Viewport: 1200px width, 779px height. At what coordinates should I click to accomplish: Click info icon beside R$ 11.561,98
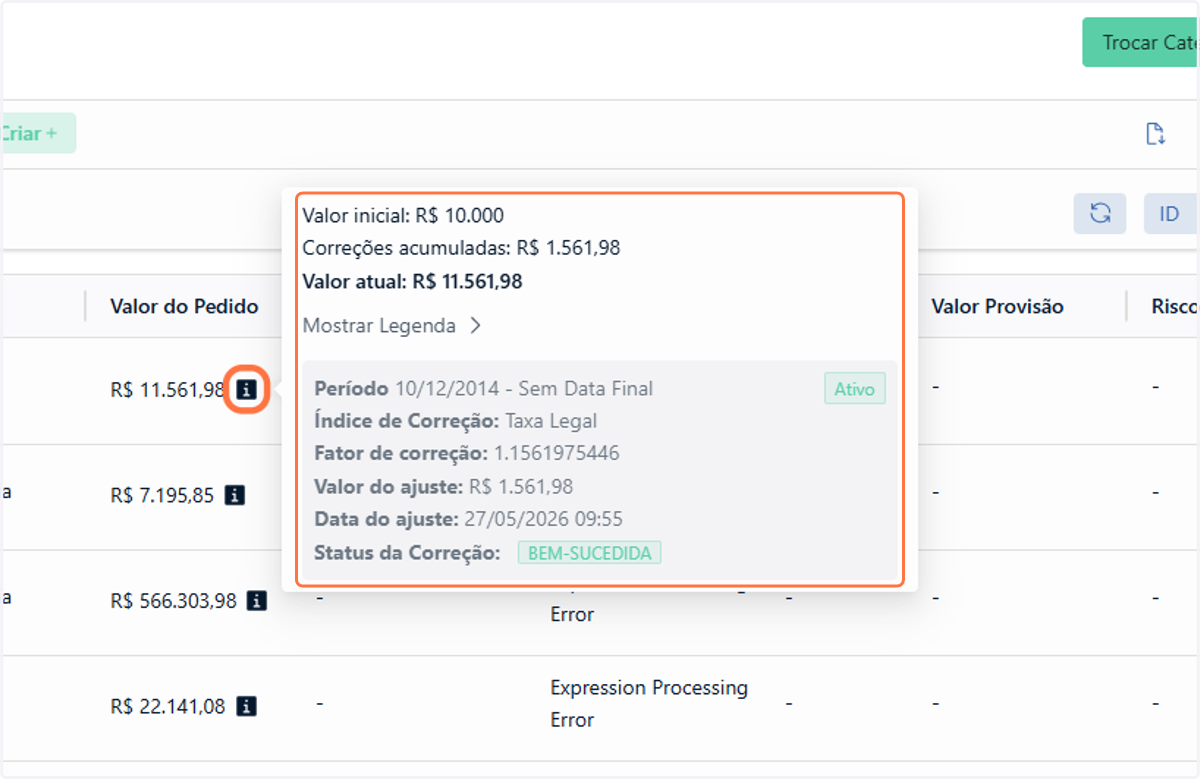coord(248,390)
